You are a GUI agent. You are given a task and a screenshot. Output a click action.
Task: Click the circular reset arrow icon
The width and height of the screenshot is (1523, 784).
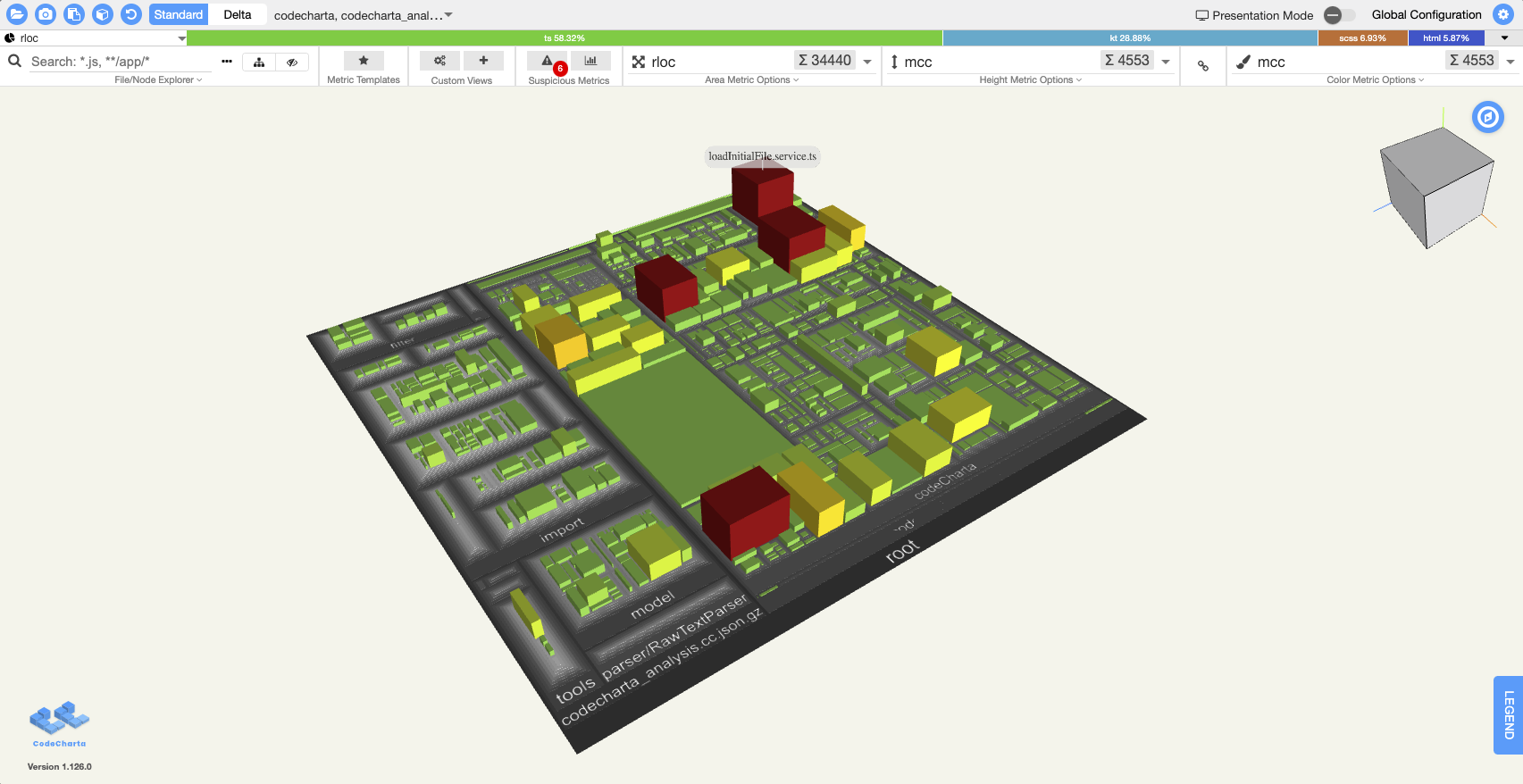pos(131,14)
